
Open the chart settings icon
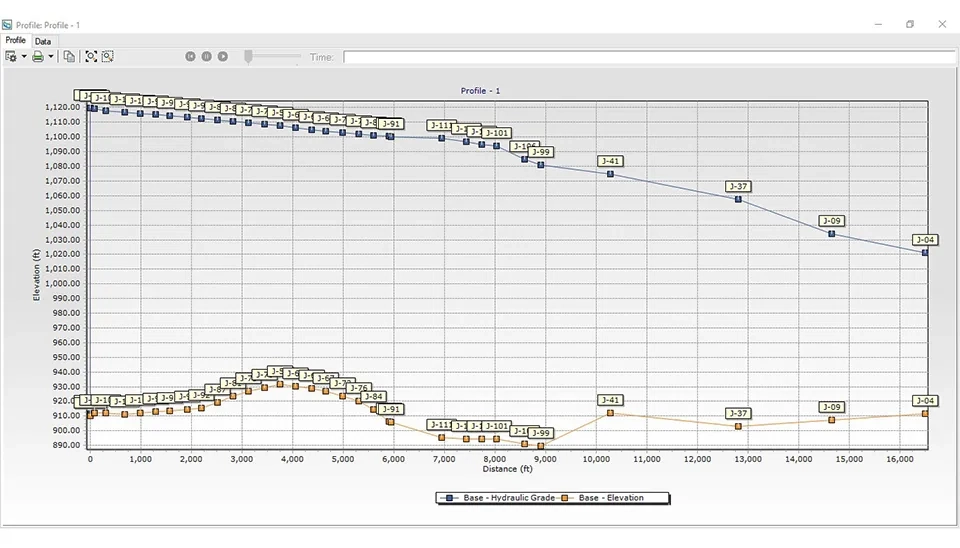pos(11,57)
